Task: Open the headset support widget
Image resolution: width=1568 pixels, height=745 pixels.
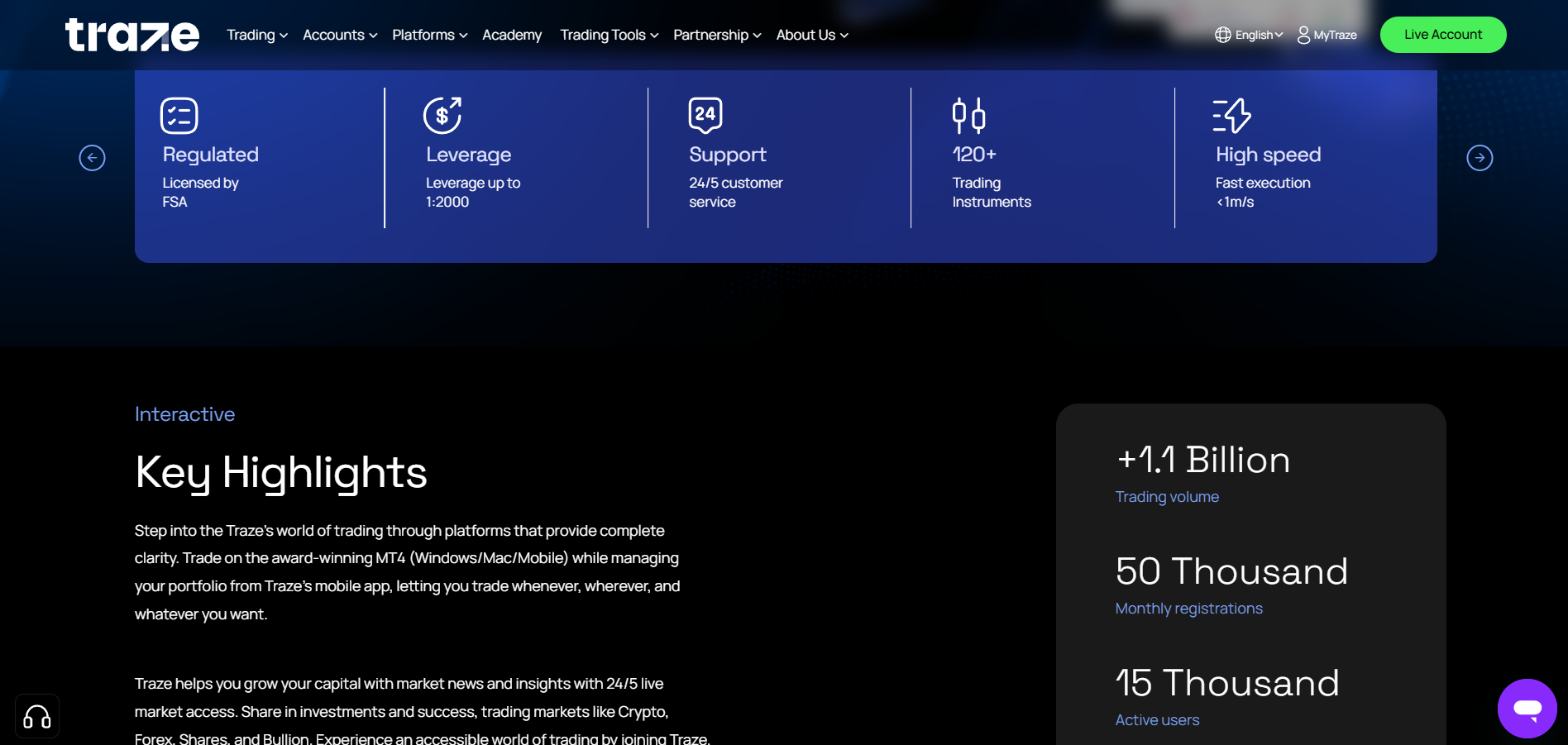Action: pos(37,716)
